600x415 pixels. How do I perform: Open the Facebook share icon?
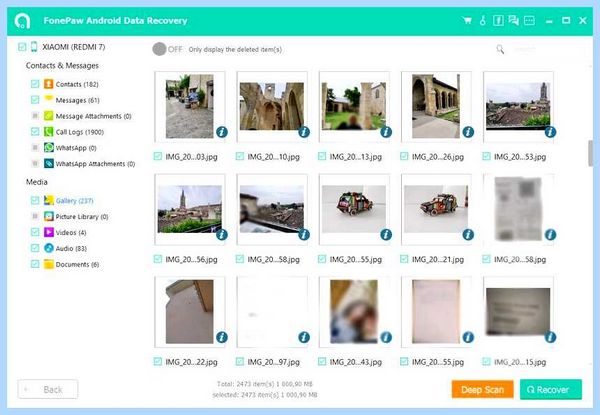click(498, 20)
